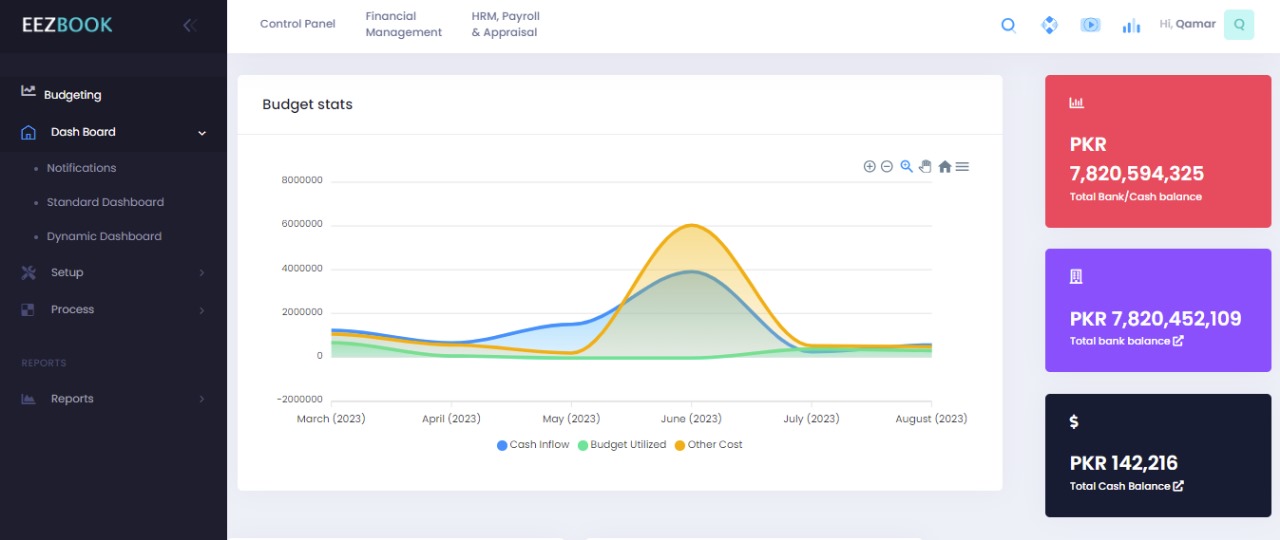Open the Financial Management menu
The image size is (1280, 540).
tap(403, 24)
